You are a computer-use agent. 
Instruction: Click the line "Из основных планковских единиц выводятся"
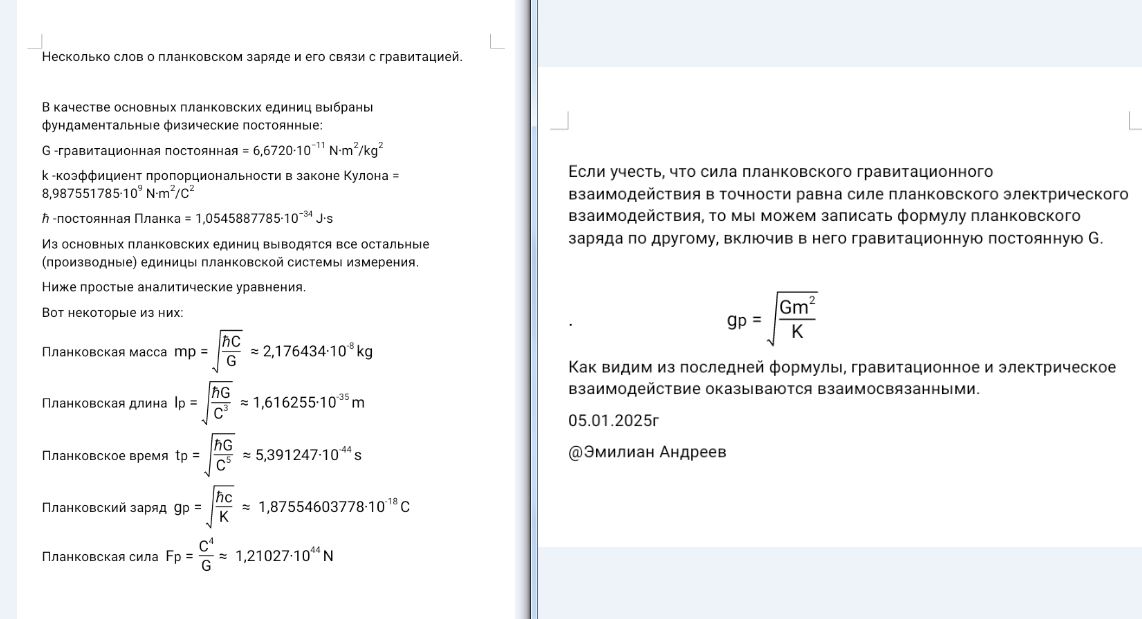click(x=235, y=244)
